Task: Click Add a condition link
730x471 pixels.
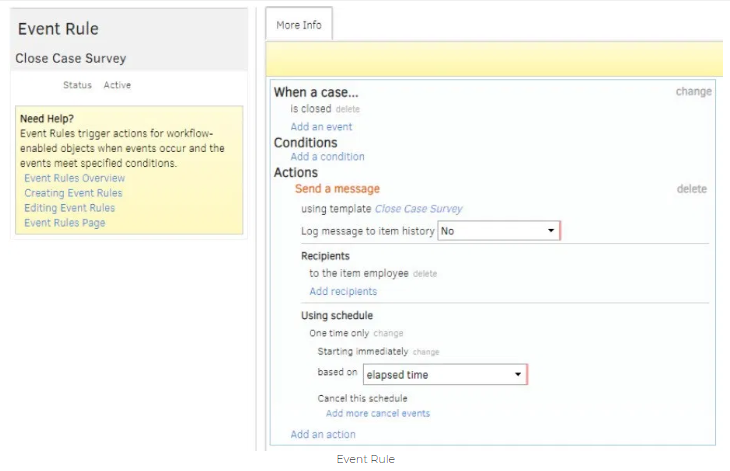Action: coord(327,157)
